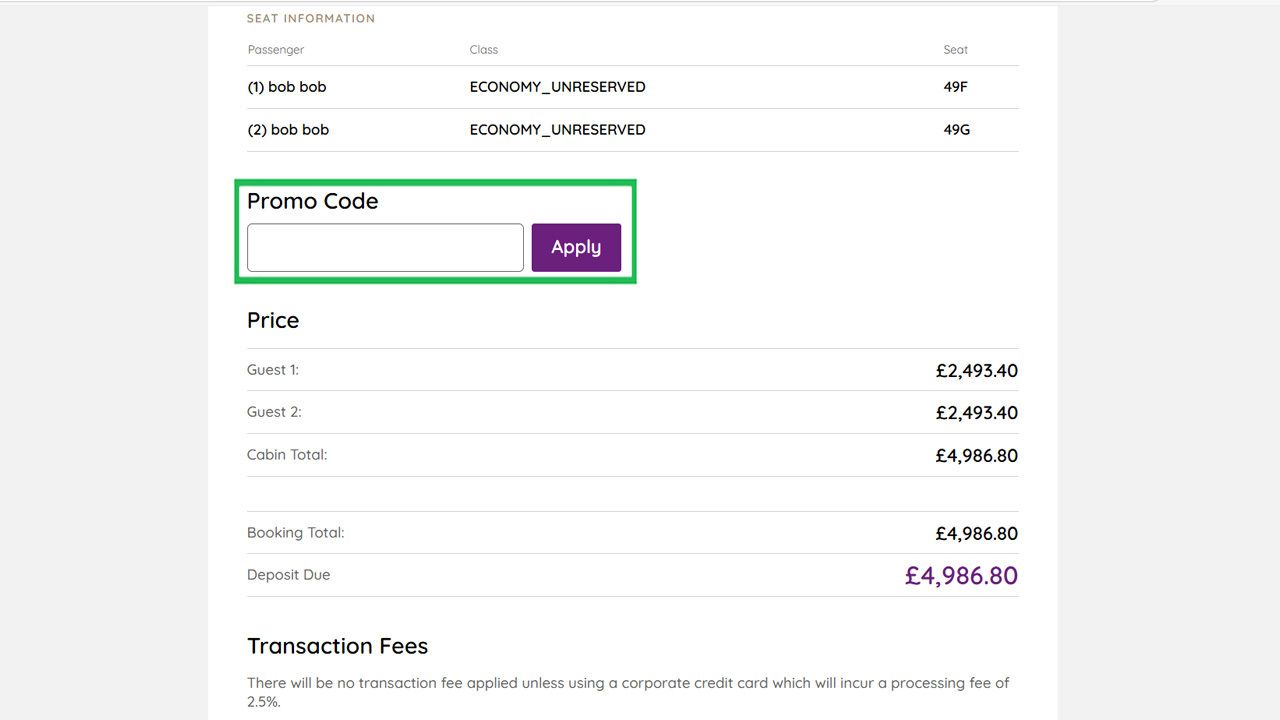Click the Cabin Total amount £4,986.80
This screenshot has width=1280, height=720.
coord(977,455)
